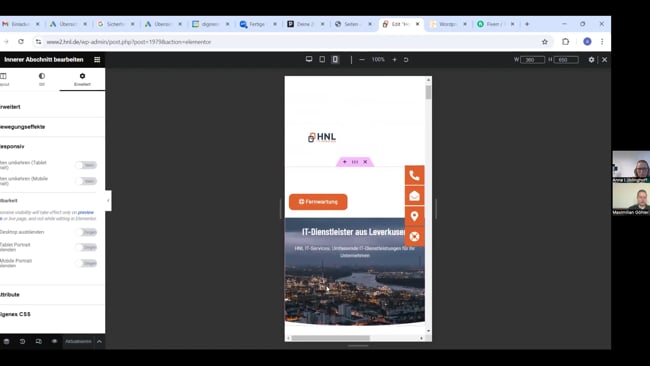The height and width of the screenshot is (366, 650).
Task: Switch to the Layout tab
Action: 4,79
